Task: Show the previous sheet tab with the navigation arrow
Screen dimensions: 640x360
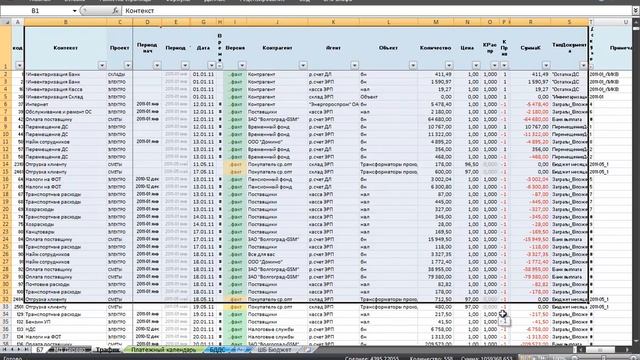Action: (x=12, y=350)
